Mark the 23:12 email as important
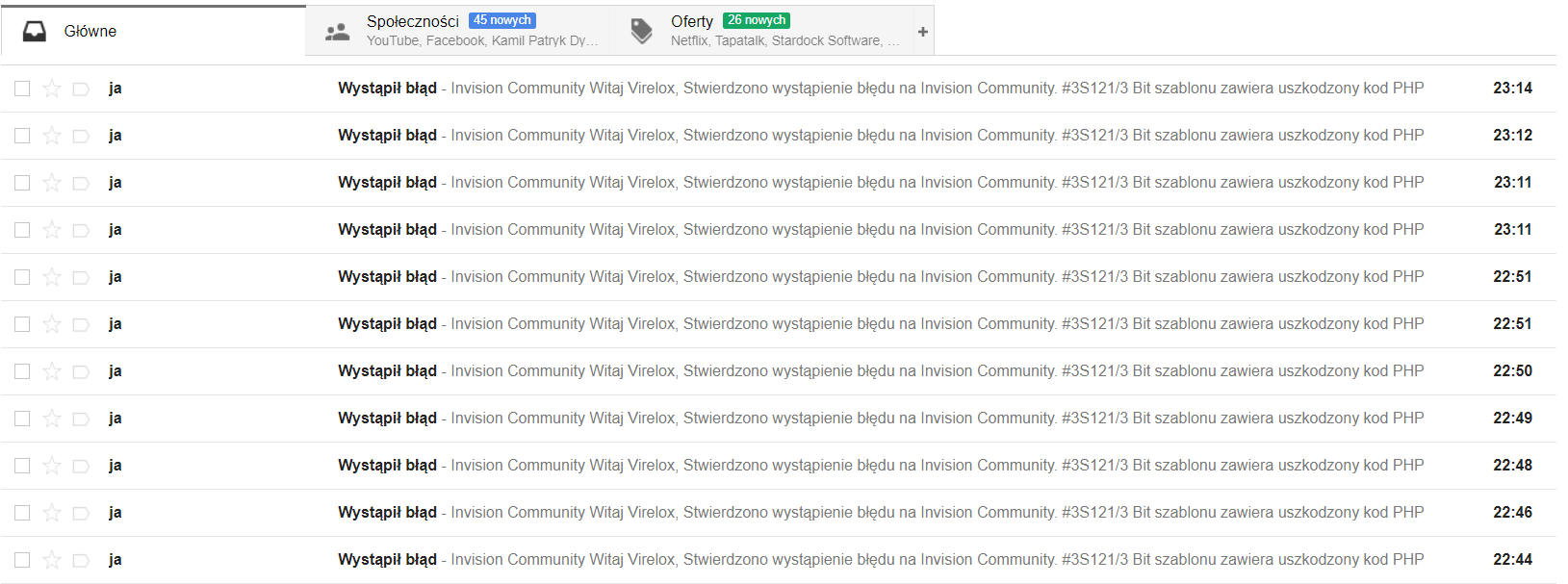Screen dimensions: 1568x584 [81, 136]
